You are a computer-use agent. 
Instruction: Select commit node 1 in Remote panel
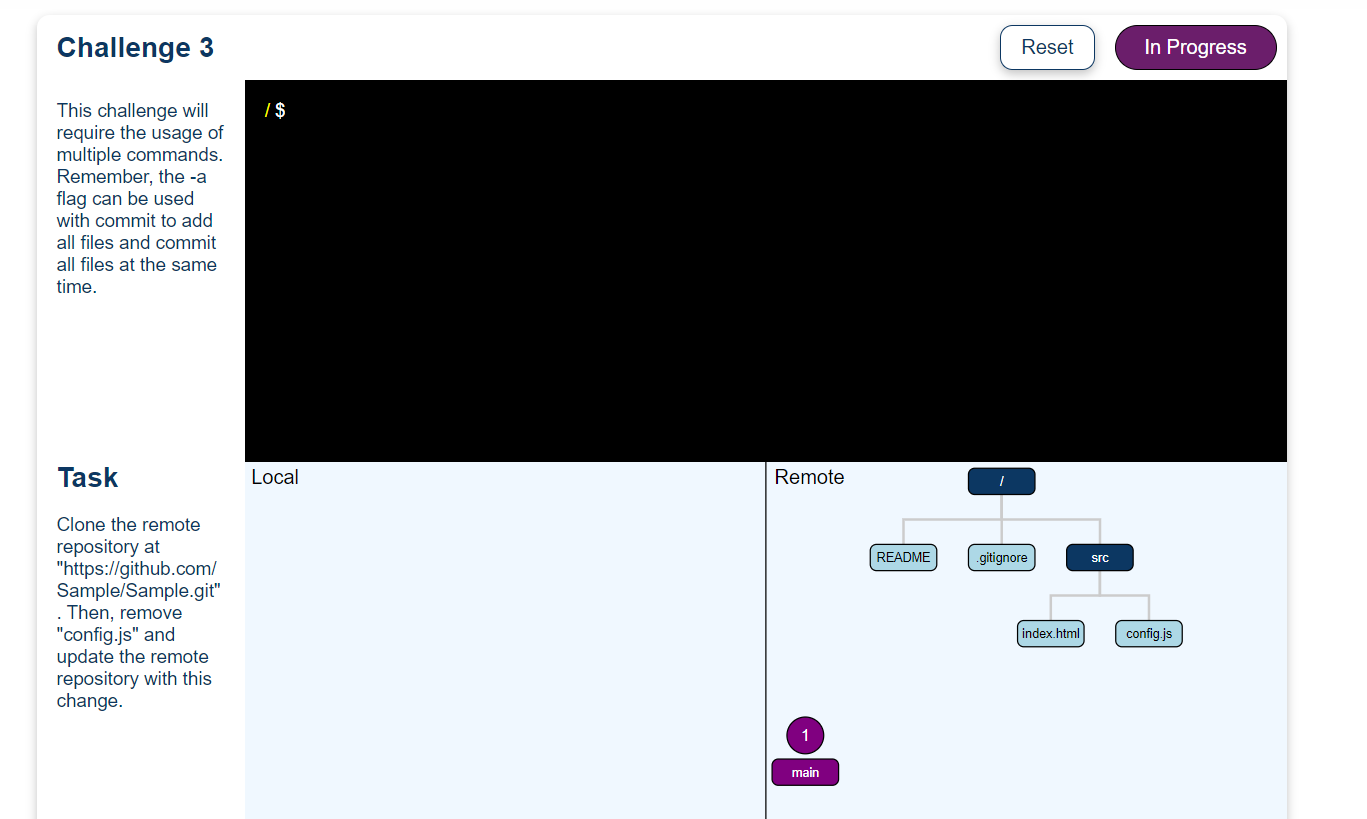[805, 735]
